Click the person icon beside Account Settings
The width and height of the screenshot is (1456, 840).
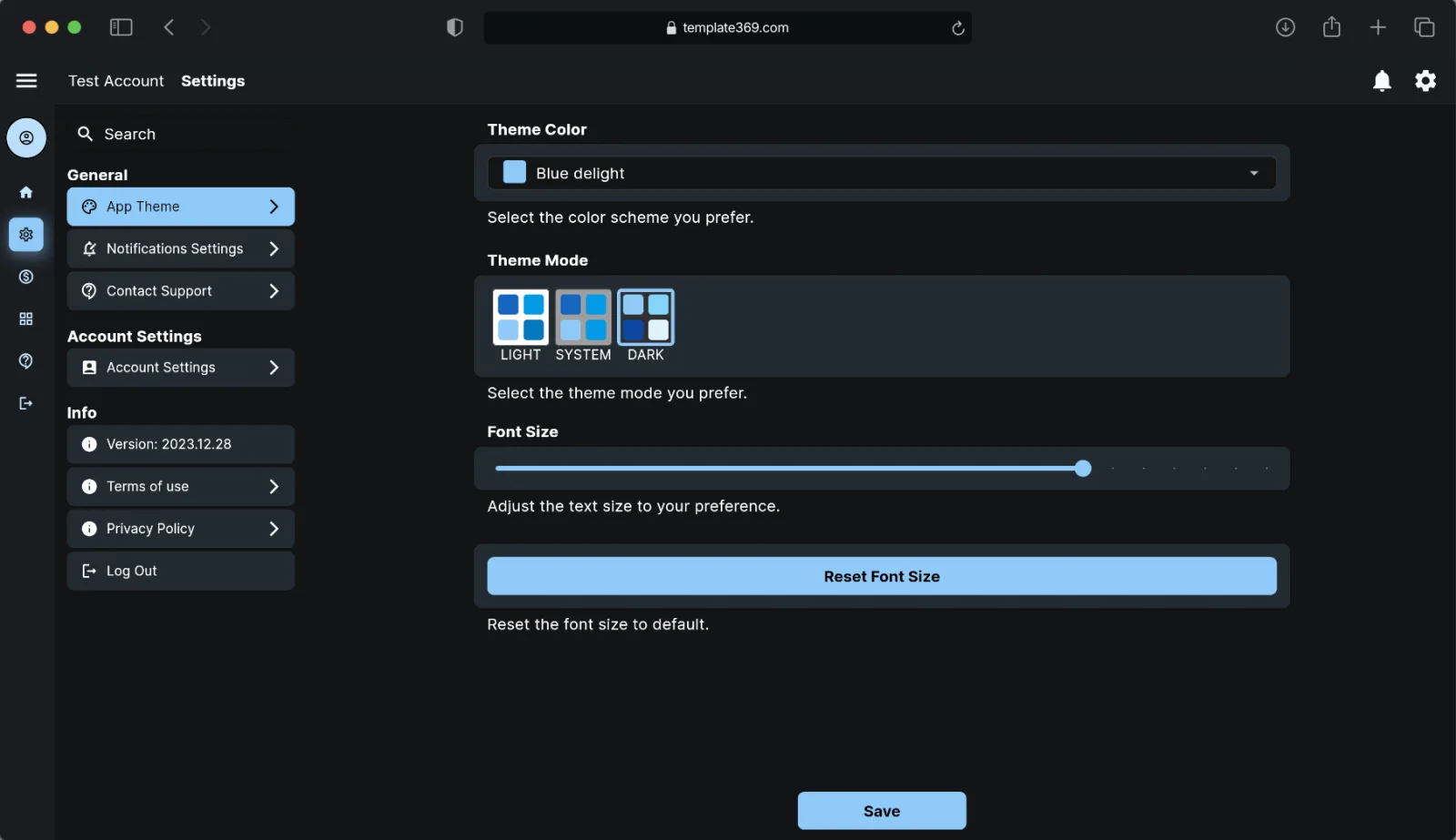pyautogui.click(x=89, y=368)
